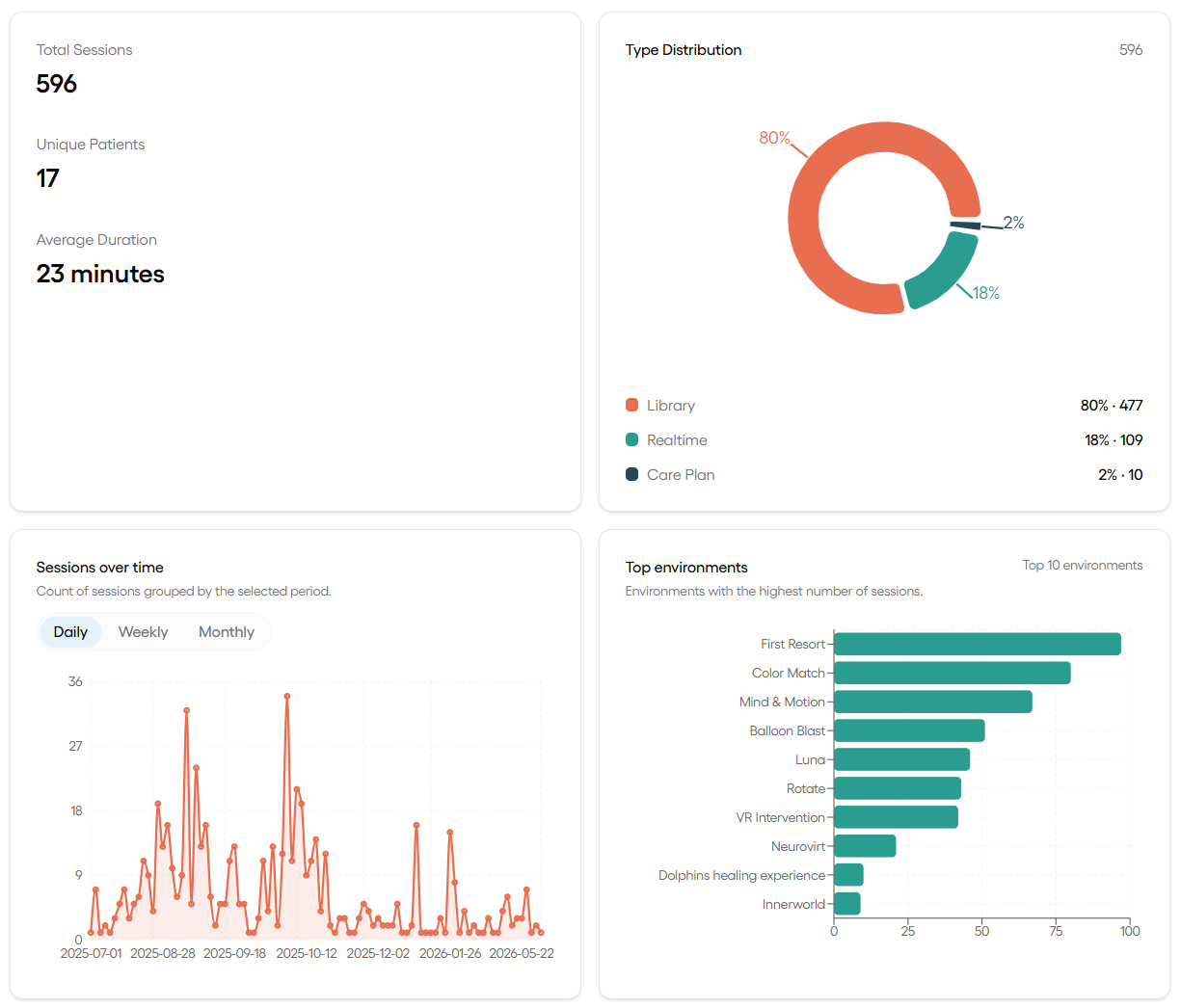Image resolution: width=1181 pixels, height=1008 pixels.
Task: Click the Mind & Motion axis label
Action: pyautogui.click(x=782, y=702)
